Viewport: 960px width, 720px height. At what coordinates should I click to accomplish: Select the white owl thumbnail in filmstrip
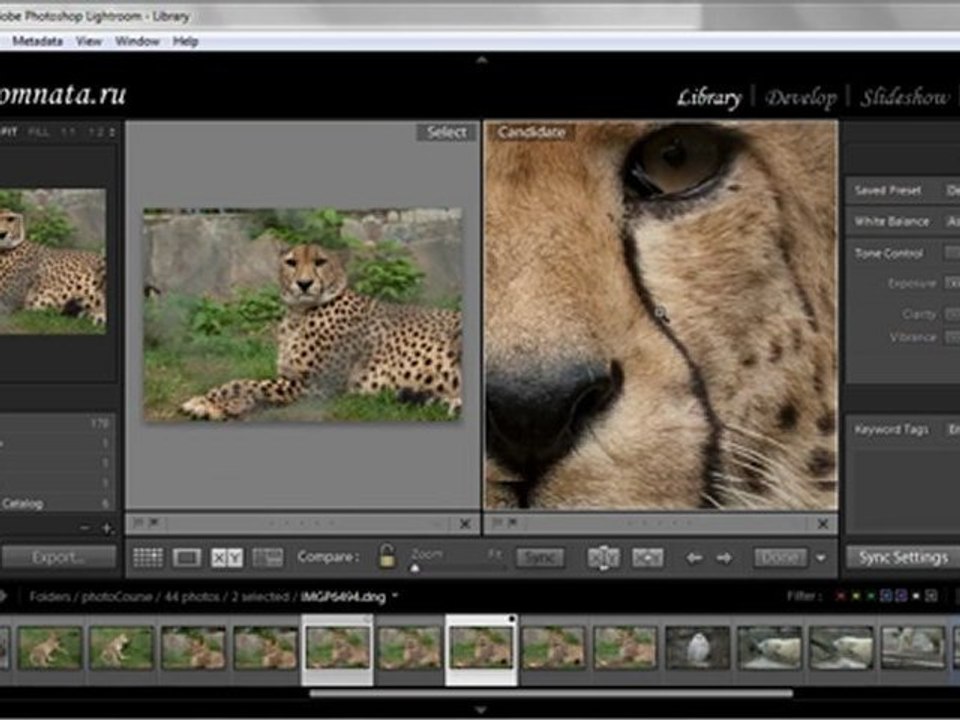[697, 648]
